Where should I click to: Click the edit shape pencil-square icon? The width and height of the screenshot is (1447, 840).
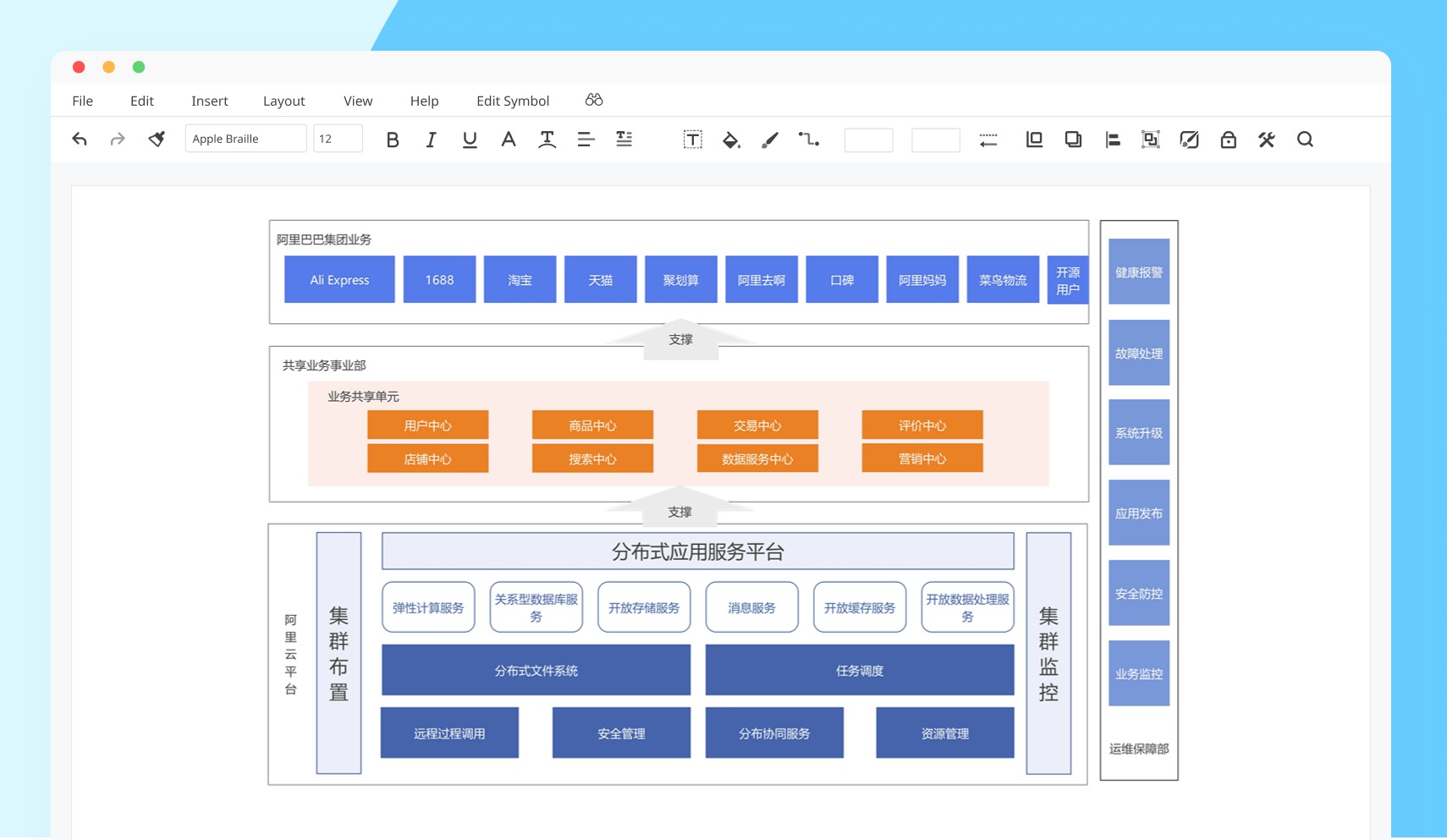[1190, 140]
